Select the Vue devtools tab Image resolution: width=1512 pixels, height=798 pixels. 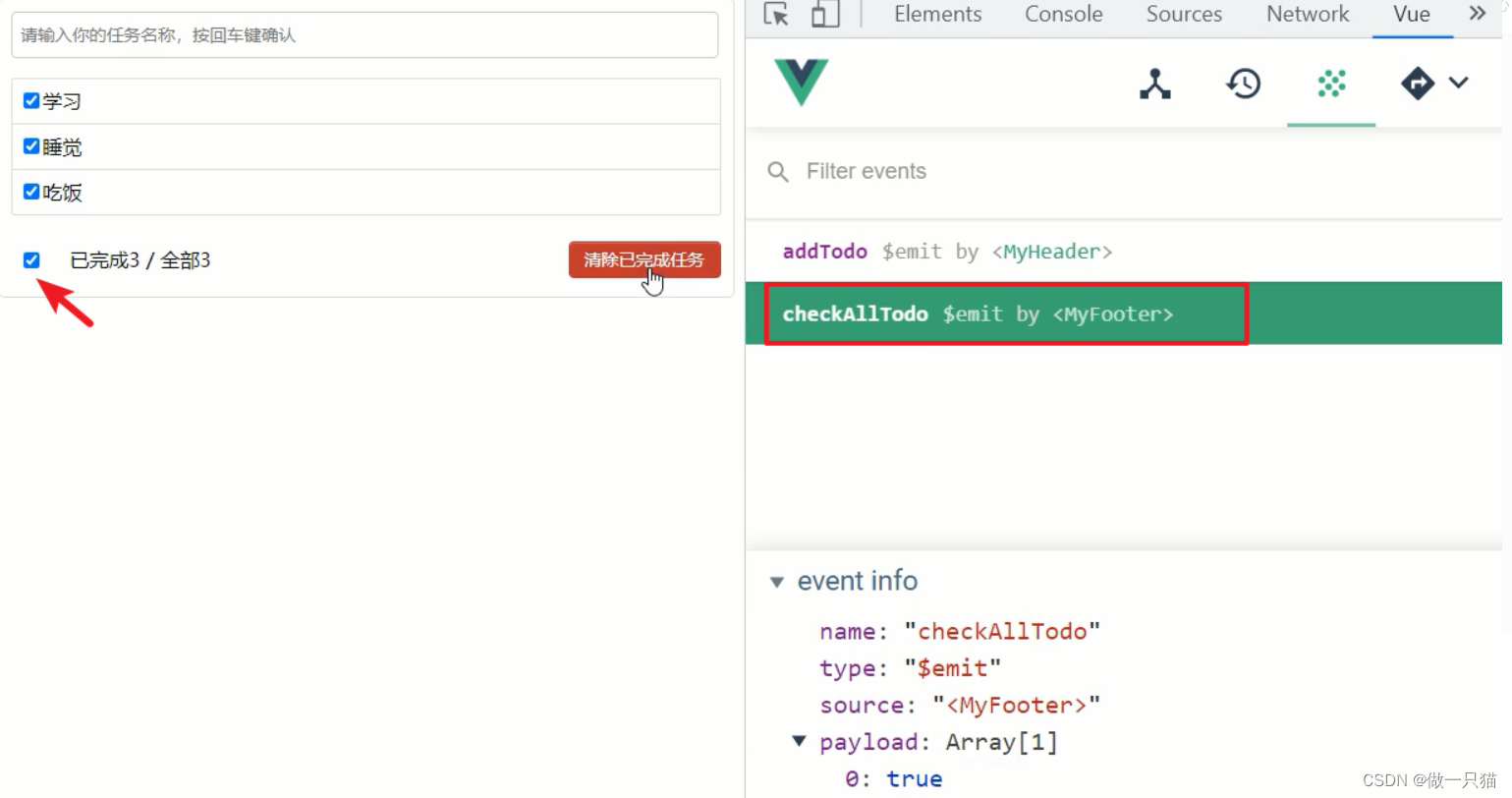click(1412, 14)
